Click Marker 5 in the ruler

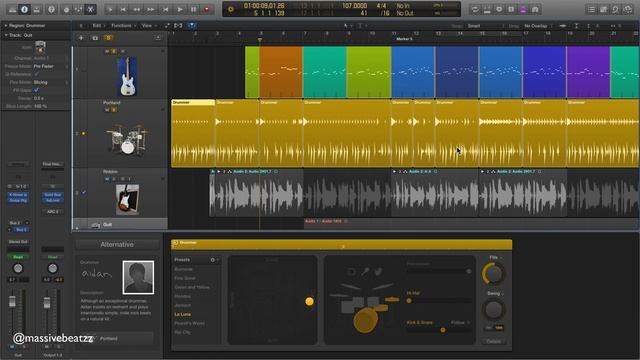click(404, 39)
